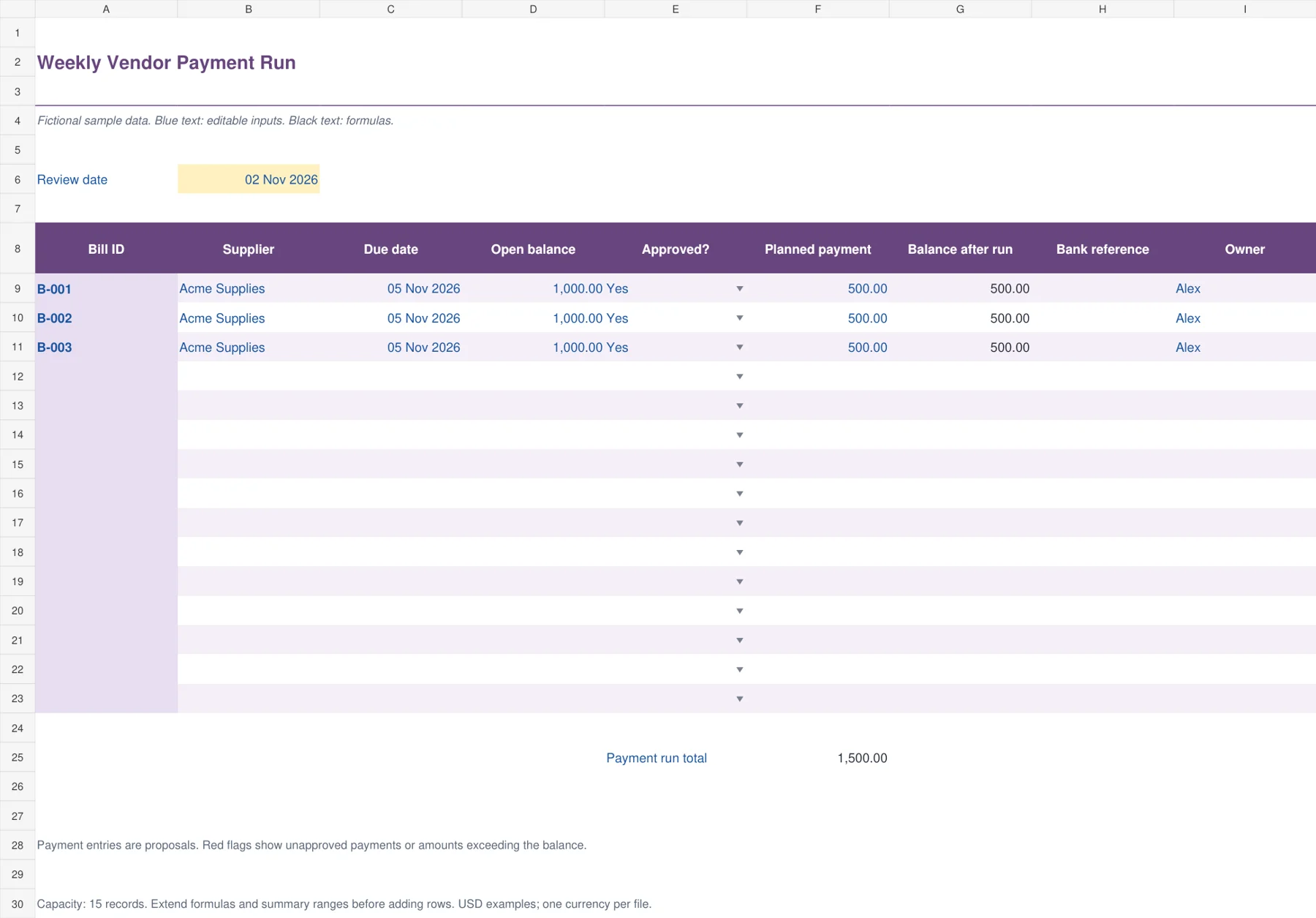The image size is (1316, 918).
Task: Select column header E
Action: point(675,9)
